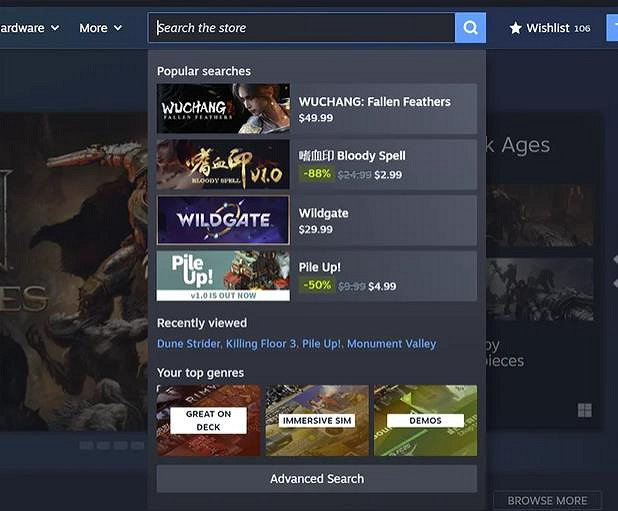
Task: Click the Windows platform icon
Action: point(584,410)
